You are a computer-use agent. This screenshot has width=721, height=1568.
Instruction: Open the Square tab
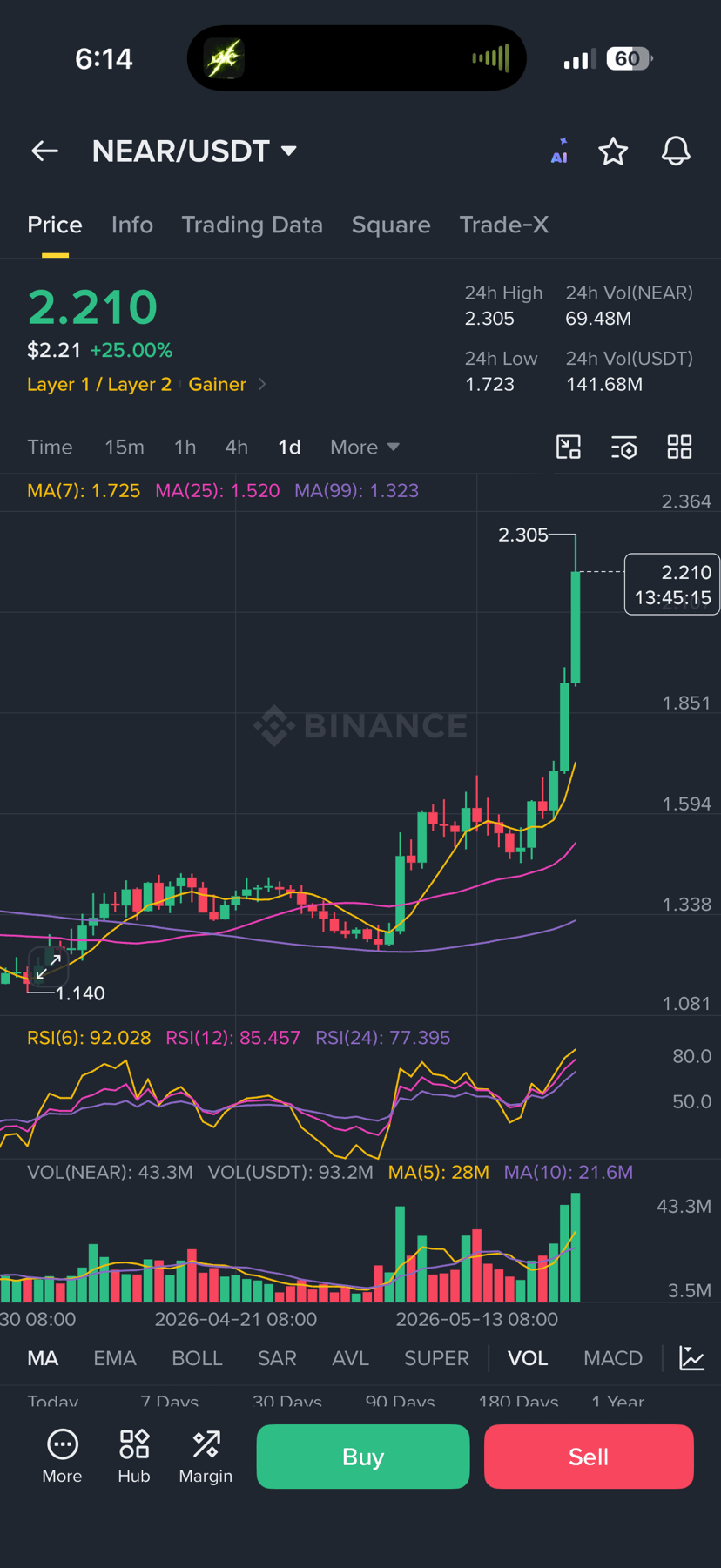coord(391,225)
